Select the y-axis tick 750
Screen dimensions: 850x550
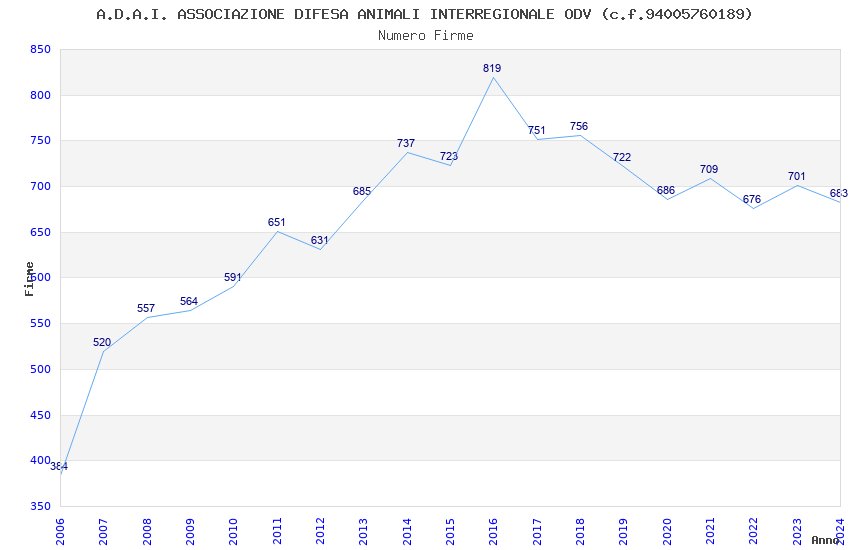tap(40, 140)
